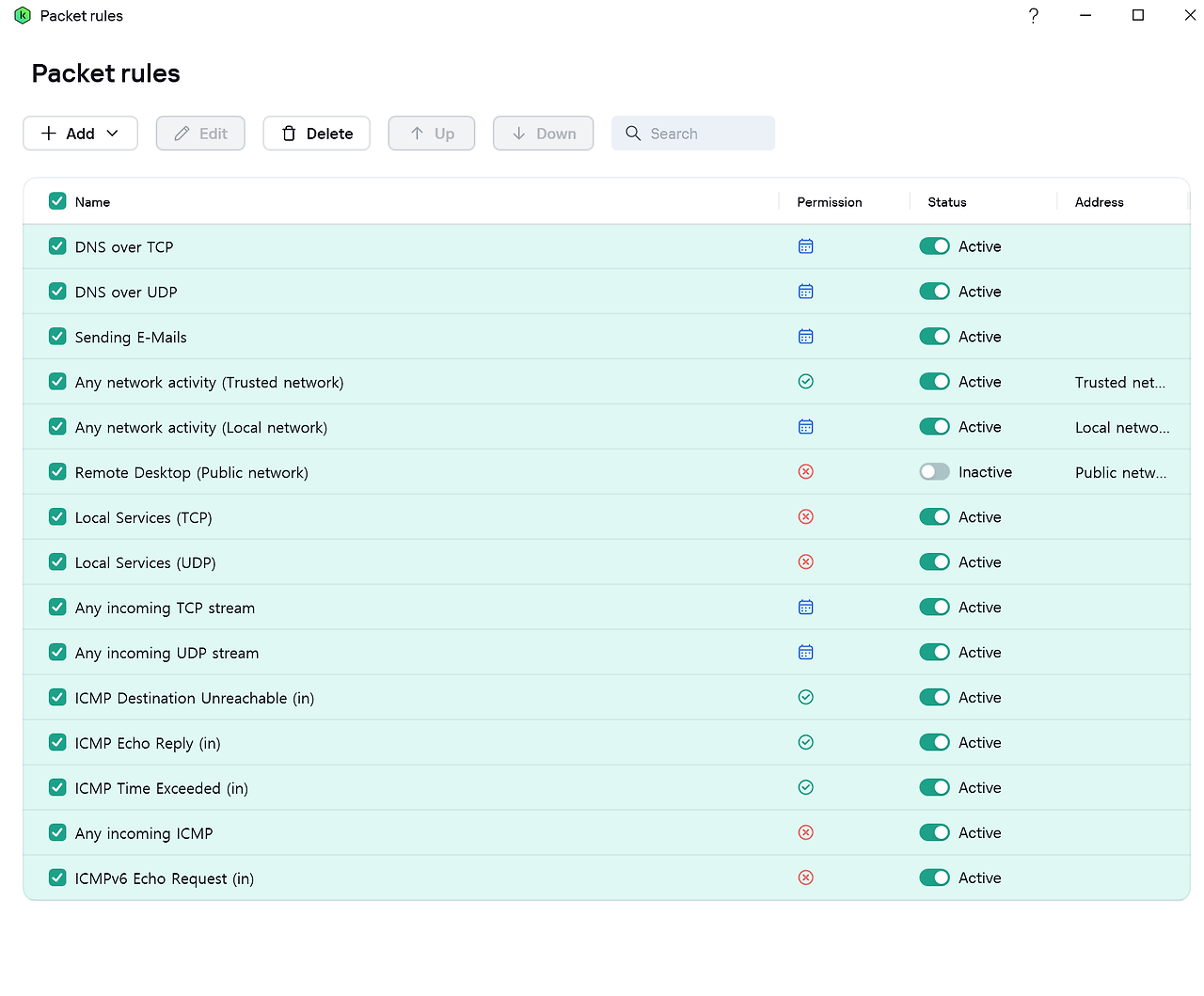1204x996 pixels.
Task: Click the permission icon for Local network activity
Action: click(805, 427)
